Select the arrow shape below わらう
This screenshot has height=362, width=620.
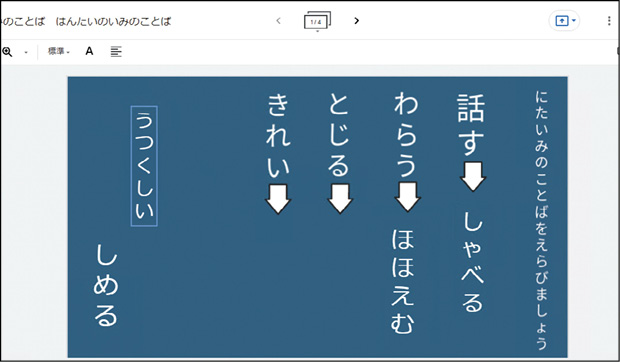pyautogui.click(x=407, y=196)
